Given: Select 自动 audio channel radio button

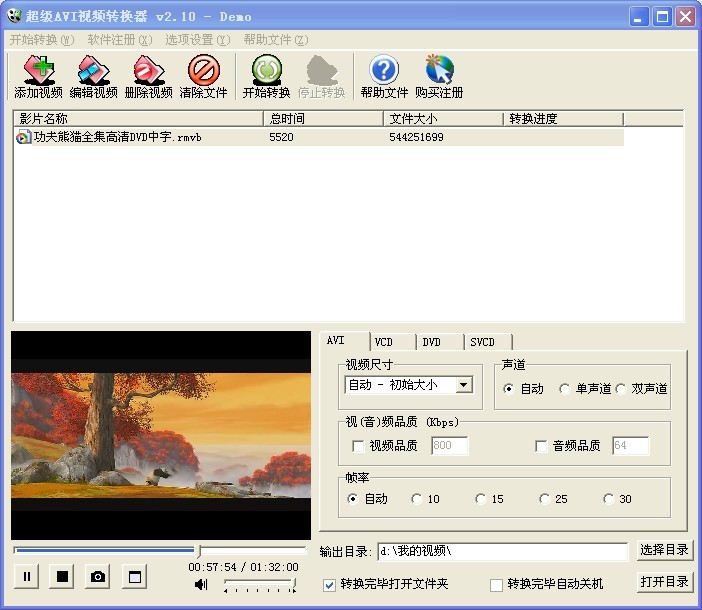Looking at the screenshot, I should click(508, 388).
